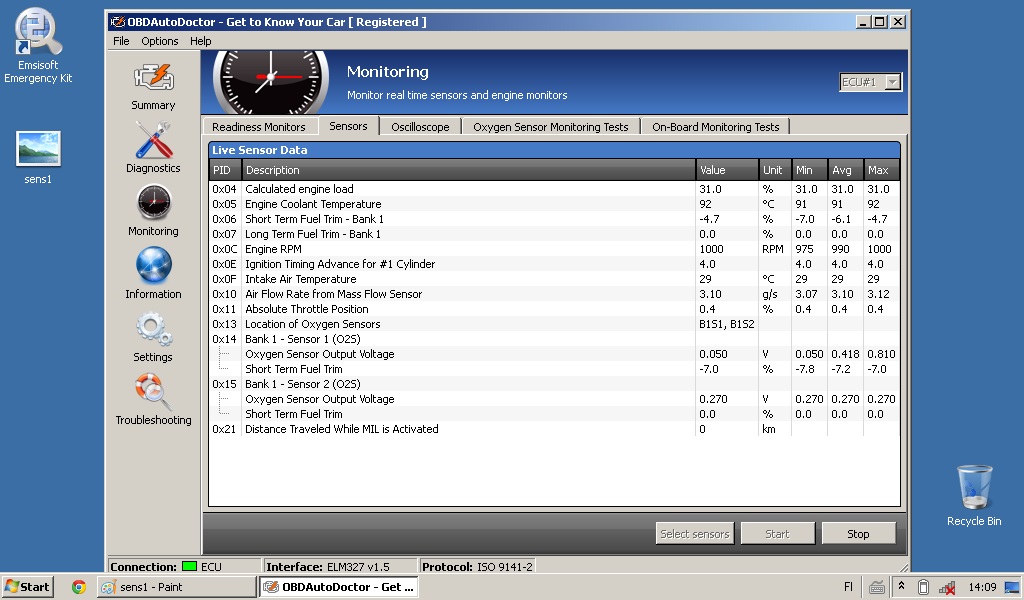Select the sens1 image file on desktop
The height and width of the screenshot is (600, 1024).
click(x=38, y=157)
